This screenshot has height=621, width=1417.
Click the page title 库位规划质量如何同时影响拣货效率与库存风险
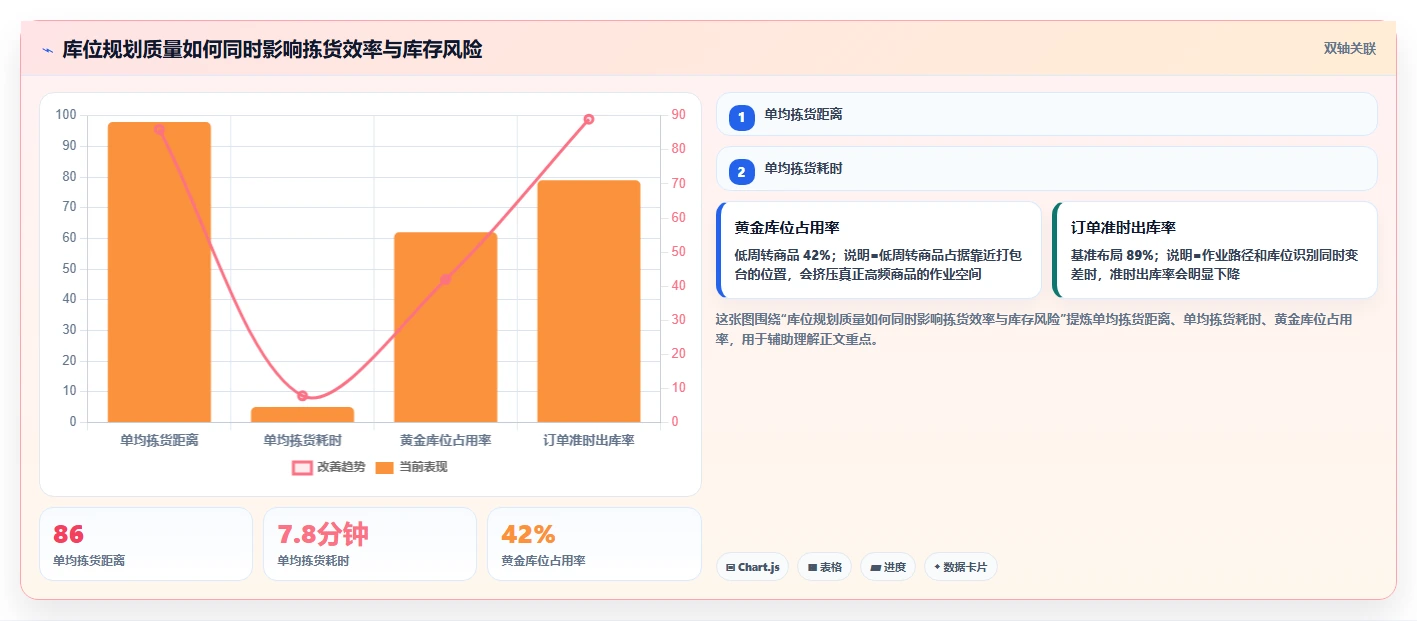(x=272, y=49)
